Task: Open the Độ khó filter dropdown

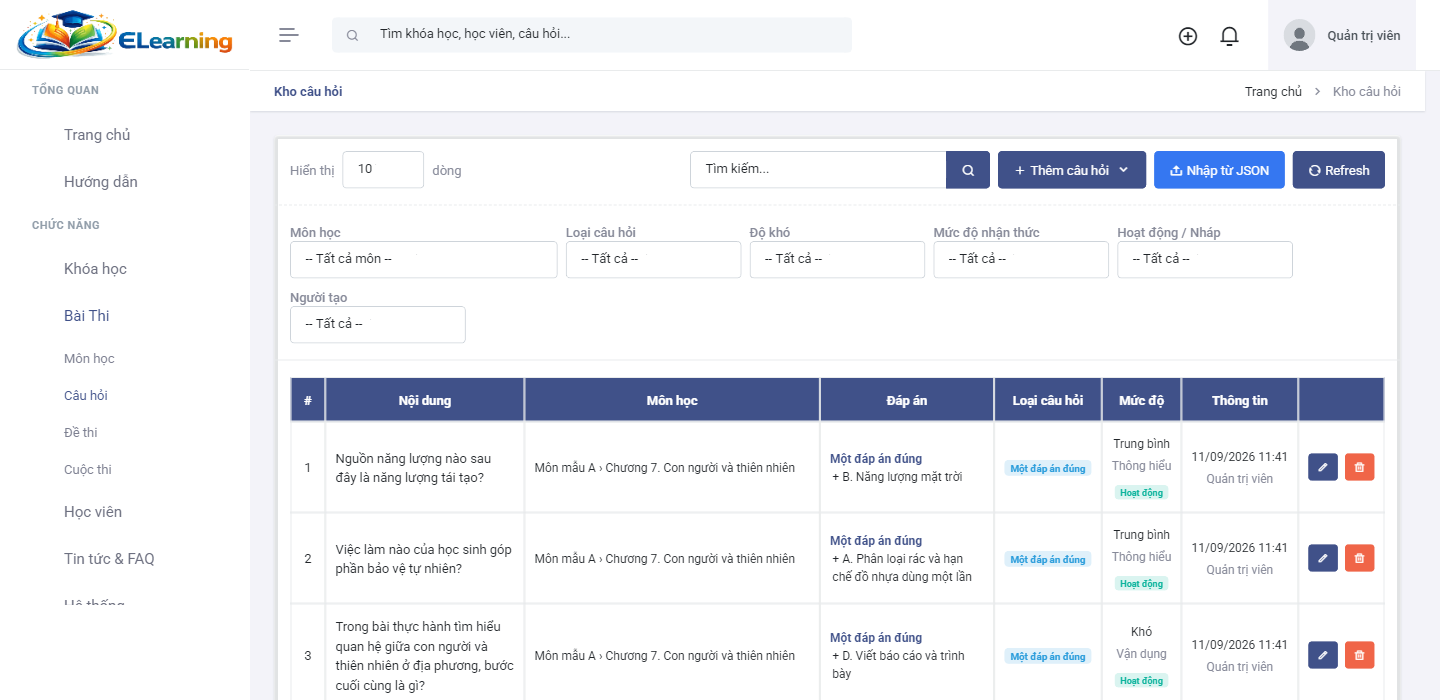Action: pyautogui.click(x=837, y=259)
